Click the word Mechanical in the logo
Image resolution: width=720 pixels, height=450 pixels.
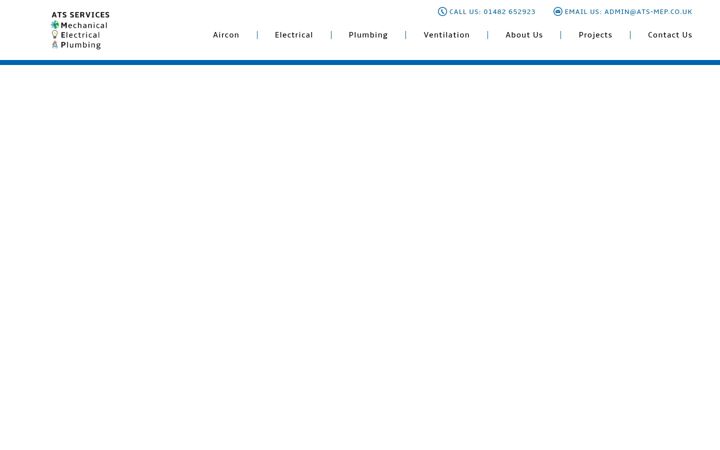[84, 25]
